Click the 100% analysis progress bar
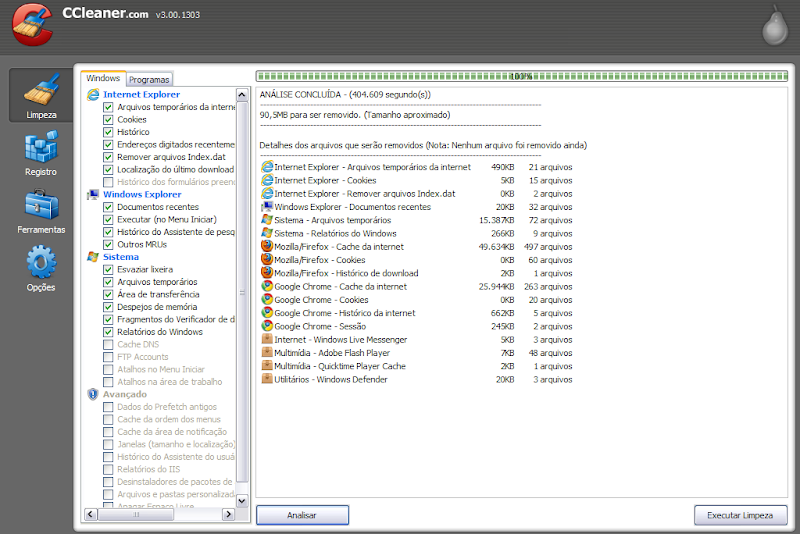The width and height of the screenshot is (800, 534). [521, 77]
